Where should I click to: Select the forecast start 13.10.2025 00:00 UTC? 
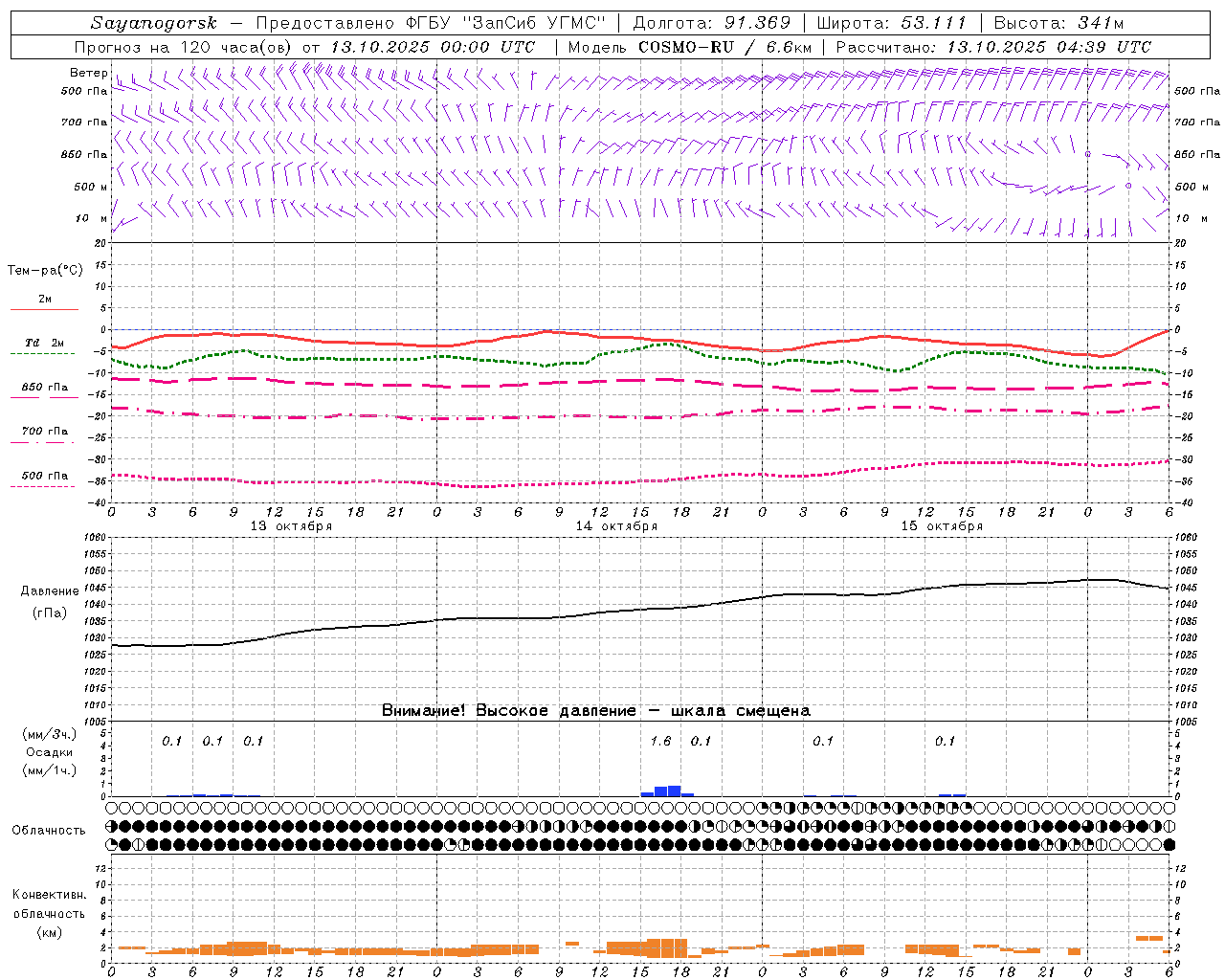pos(433,47)
